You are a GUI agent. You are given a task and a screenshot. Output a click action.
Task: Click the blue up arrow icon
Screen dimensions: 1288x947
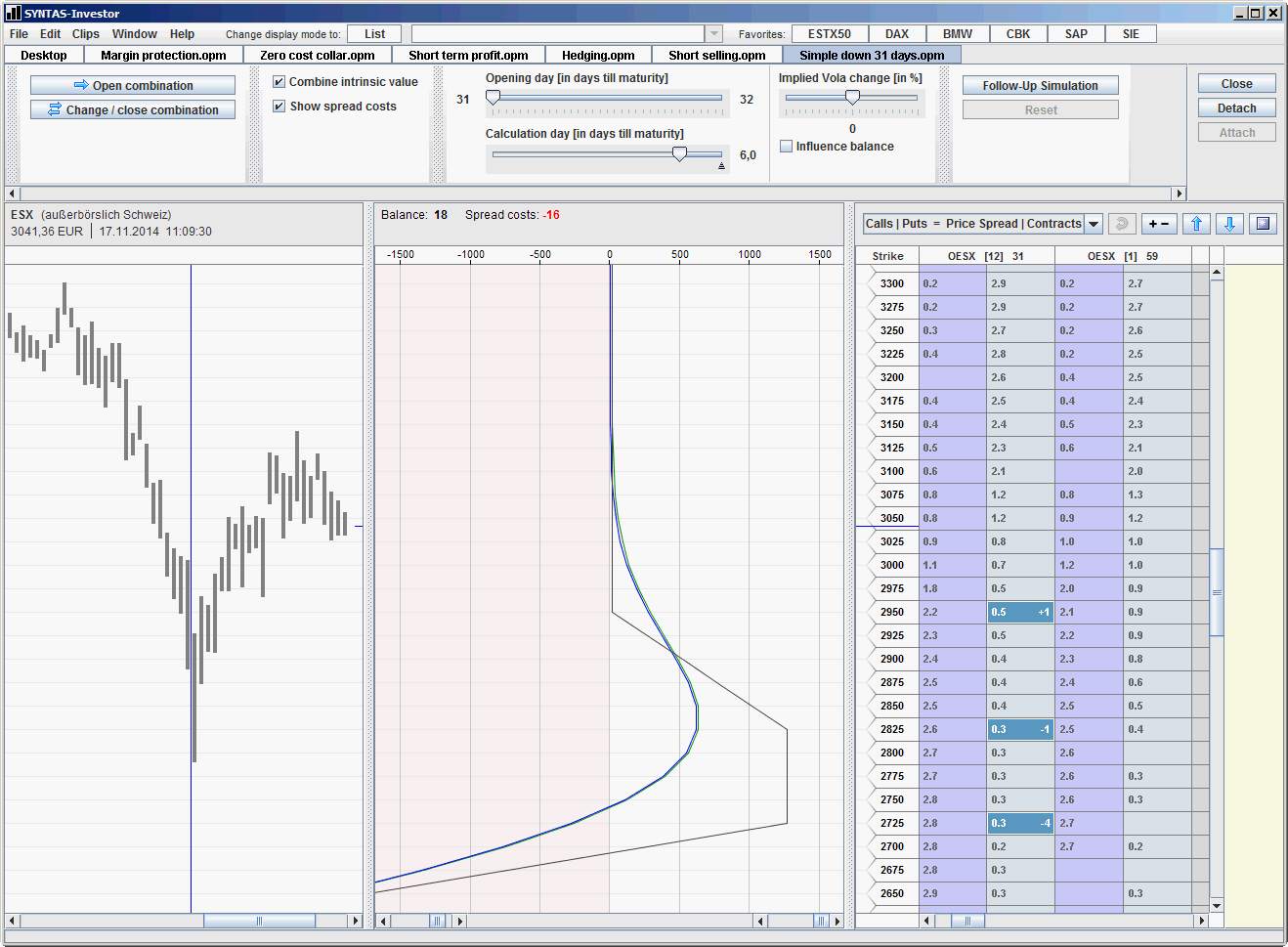pos(1196,224)
